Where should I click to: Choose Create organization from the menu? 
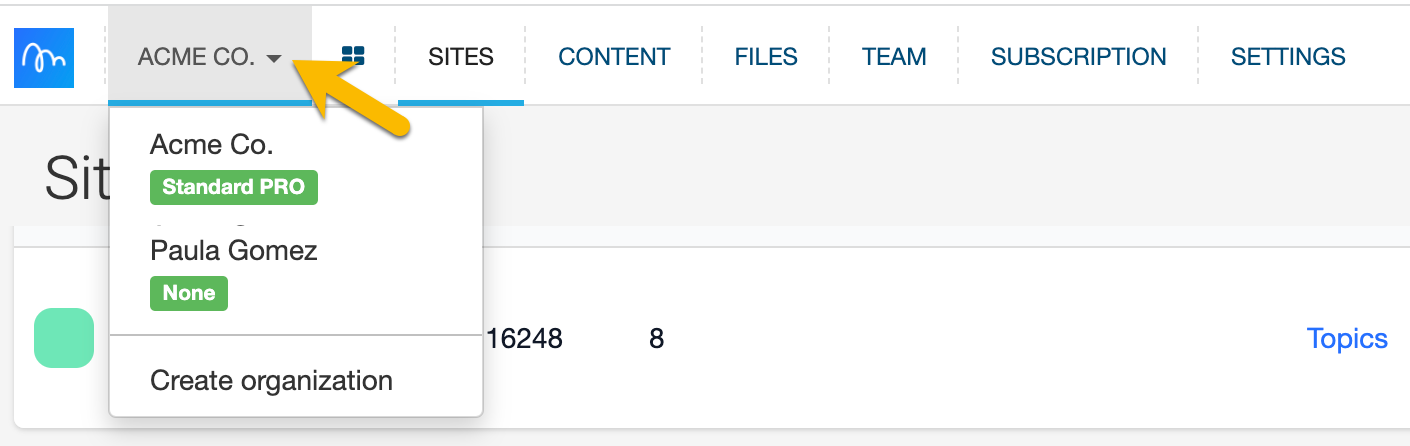coord(271,381)
